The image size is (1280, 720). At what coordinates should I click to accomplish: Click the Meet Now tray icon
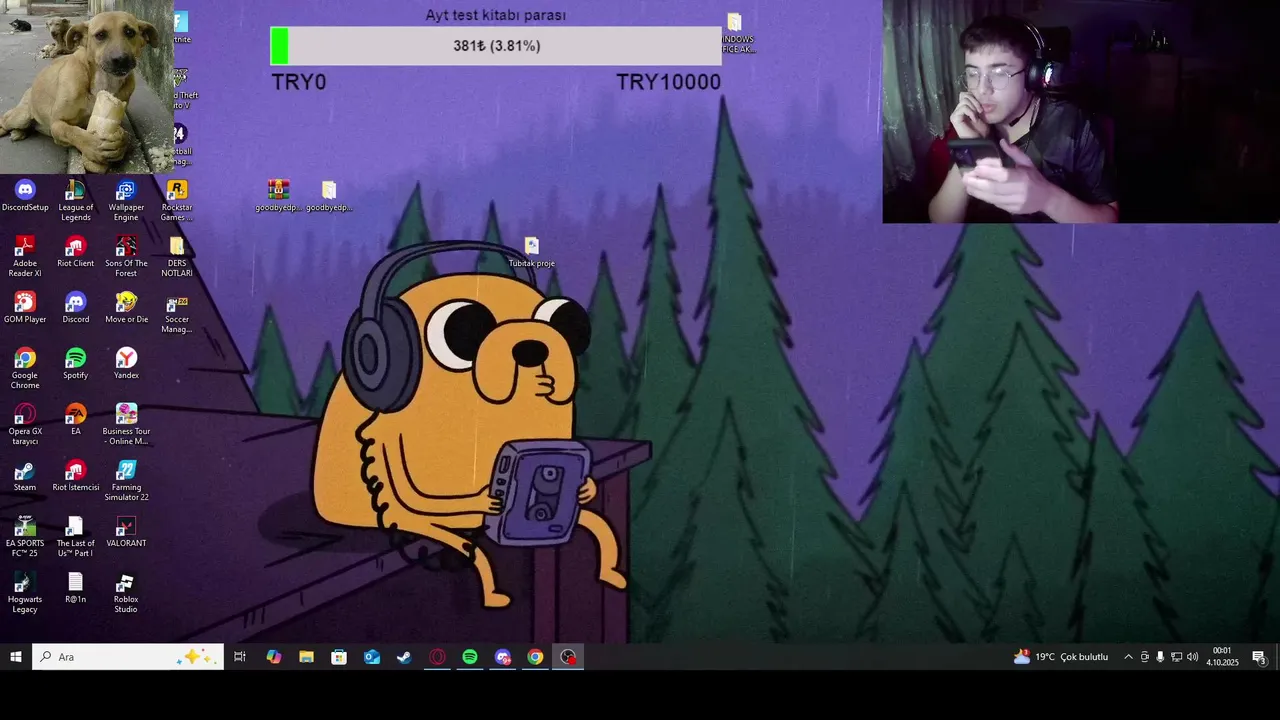(1145, 657)
